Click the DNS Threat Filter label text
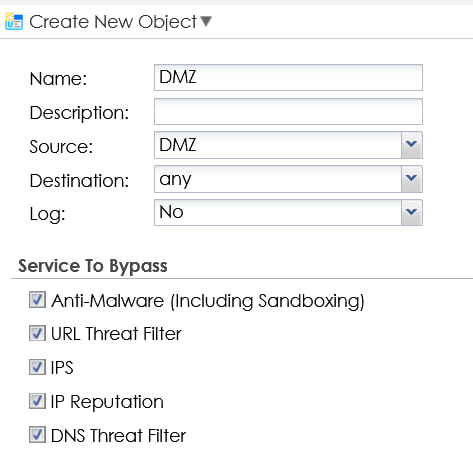This screenshot has height=462, width=473. [118, 436]
